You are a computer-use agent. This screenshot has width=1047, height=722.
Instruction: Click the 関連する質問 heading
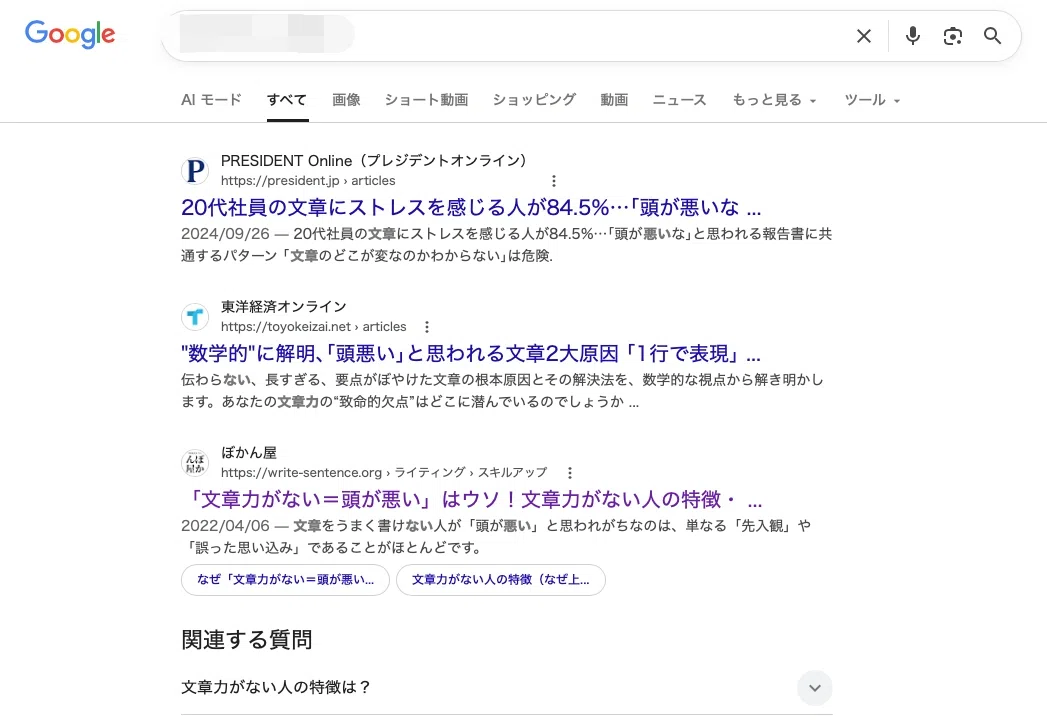click(246, 640)
